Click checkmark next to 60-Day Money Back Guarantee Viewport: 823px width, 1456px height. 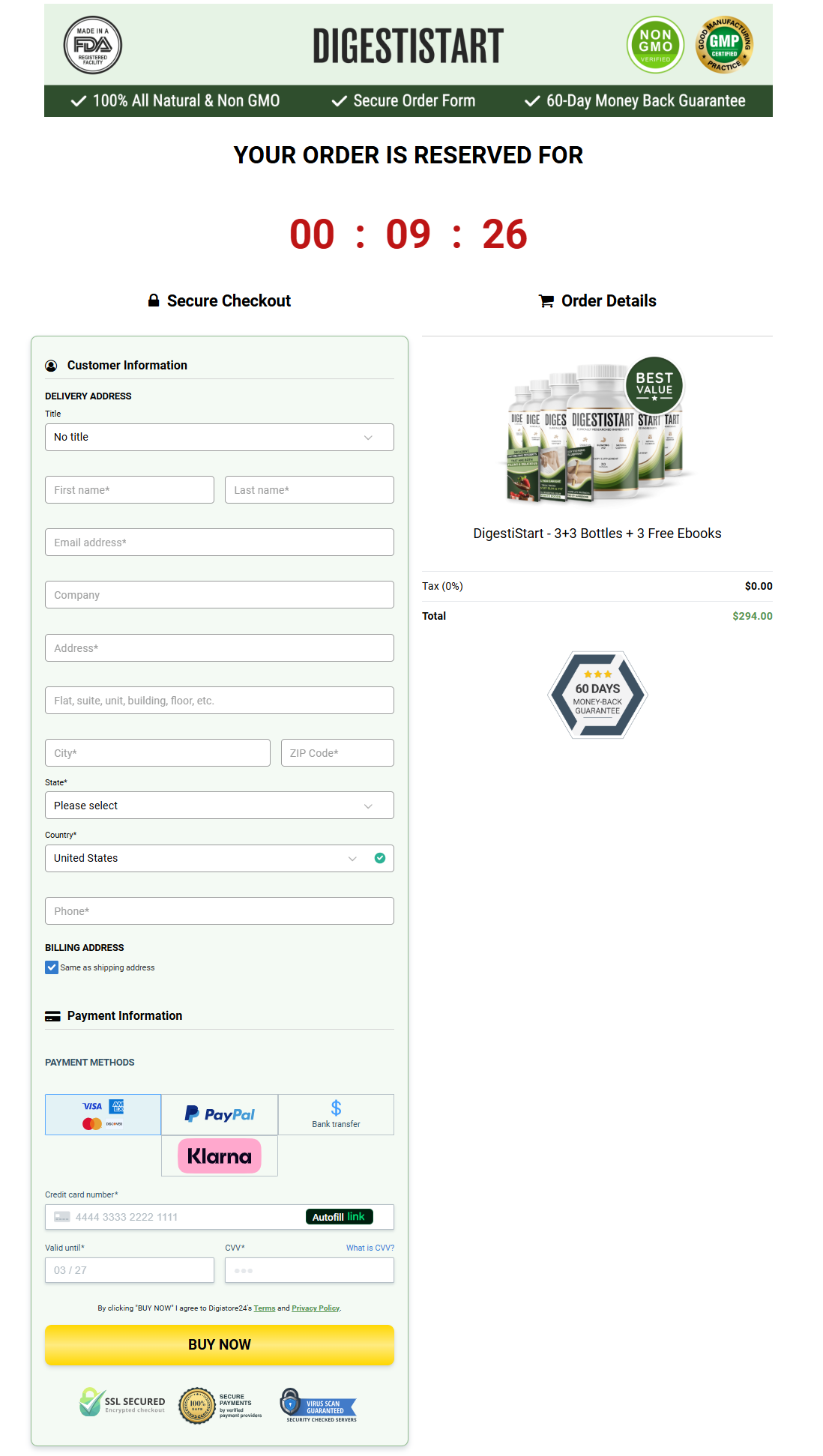coord(532,101)
